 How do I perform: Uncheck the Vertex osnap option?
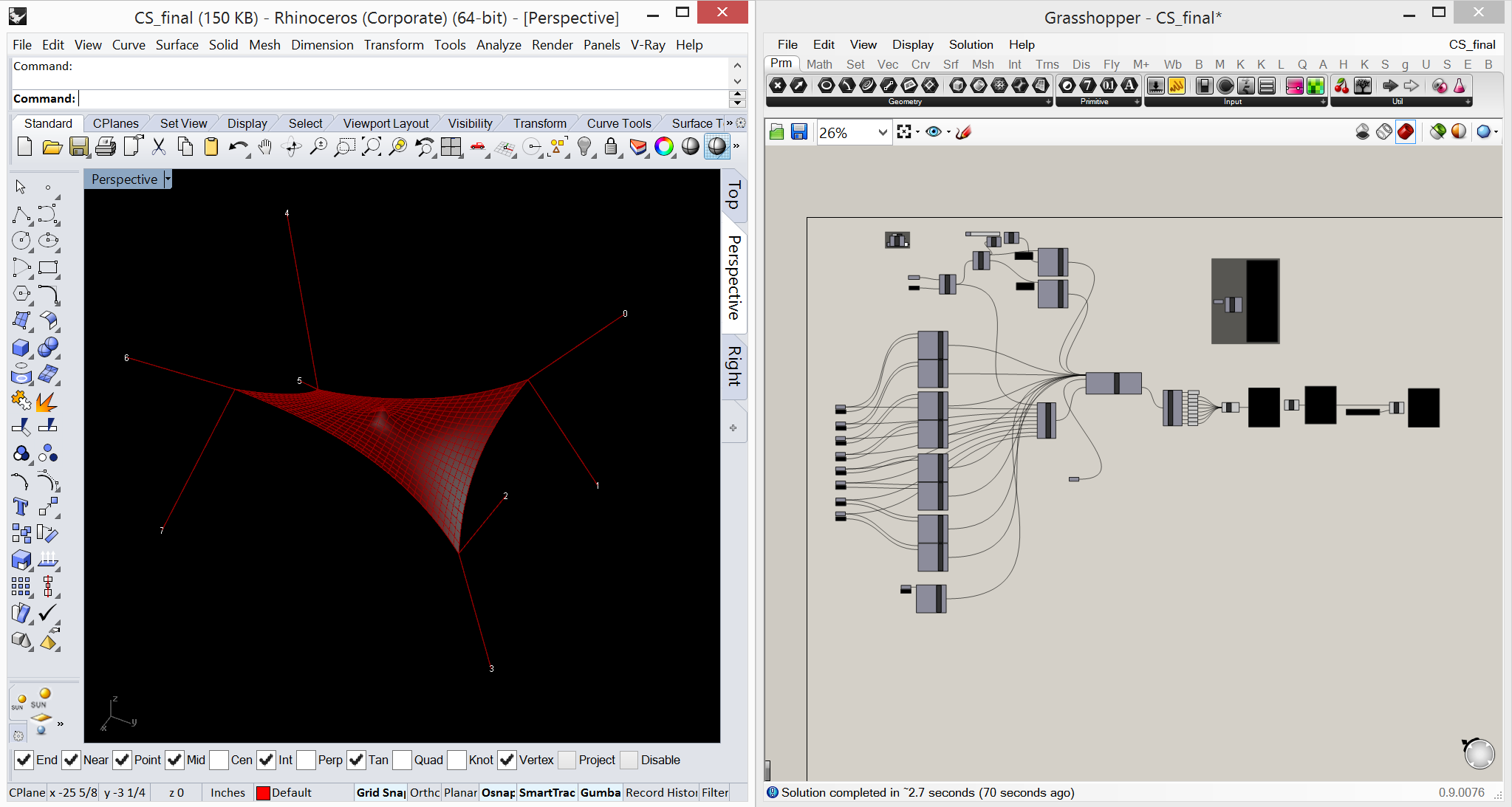pos(507,760)
